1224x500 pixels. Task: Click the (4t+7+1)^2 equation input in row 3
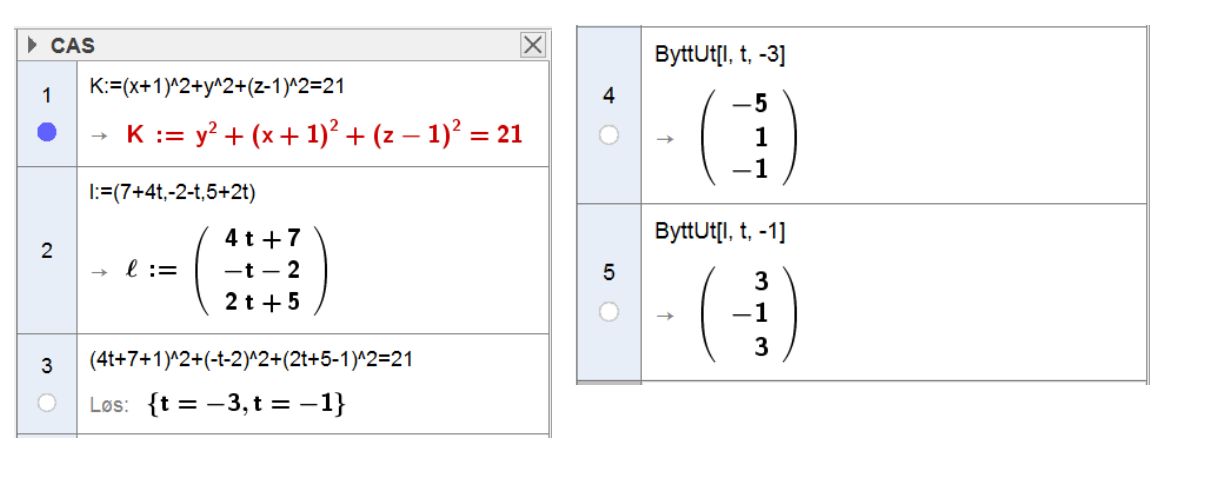click(x=250, y=359)
